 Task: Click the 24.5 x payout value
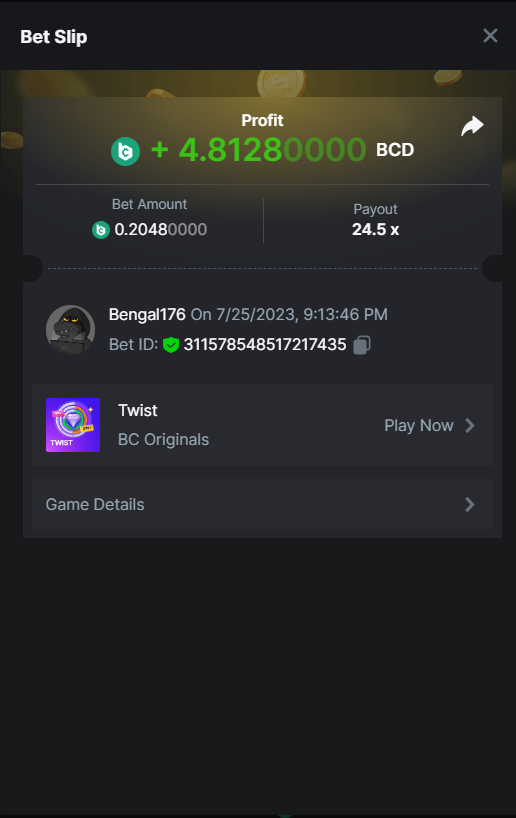[x=376, y=230]
